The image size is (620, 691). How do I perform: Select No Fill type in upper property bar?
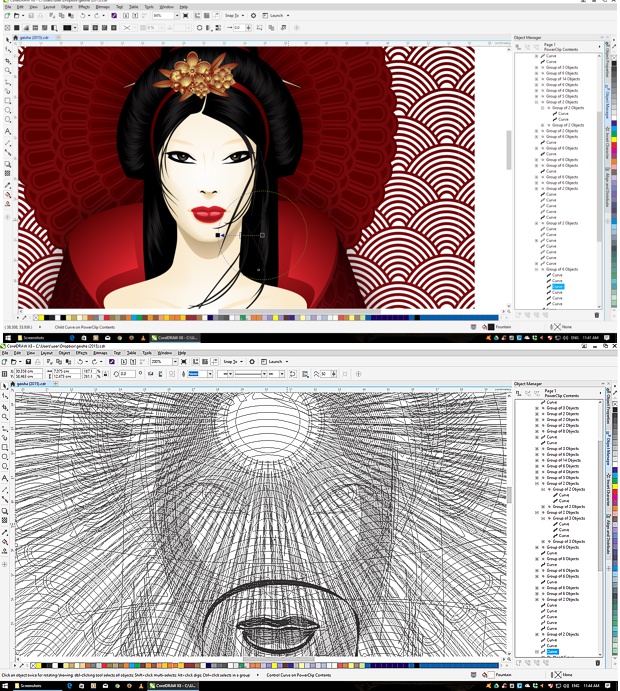pyautogui.click(x=7, y=28)
